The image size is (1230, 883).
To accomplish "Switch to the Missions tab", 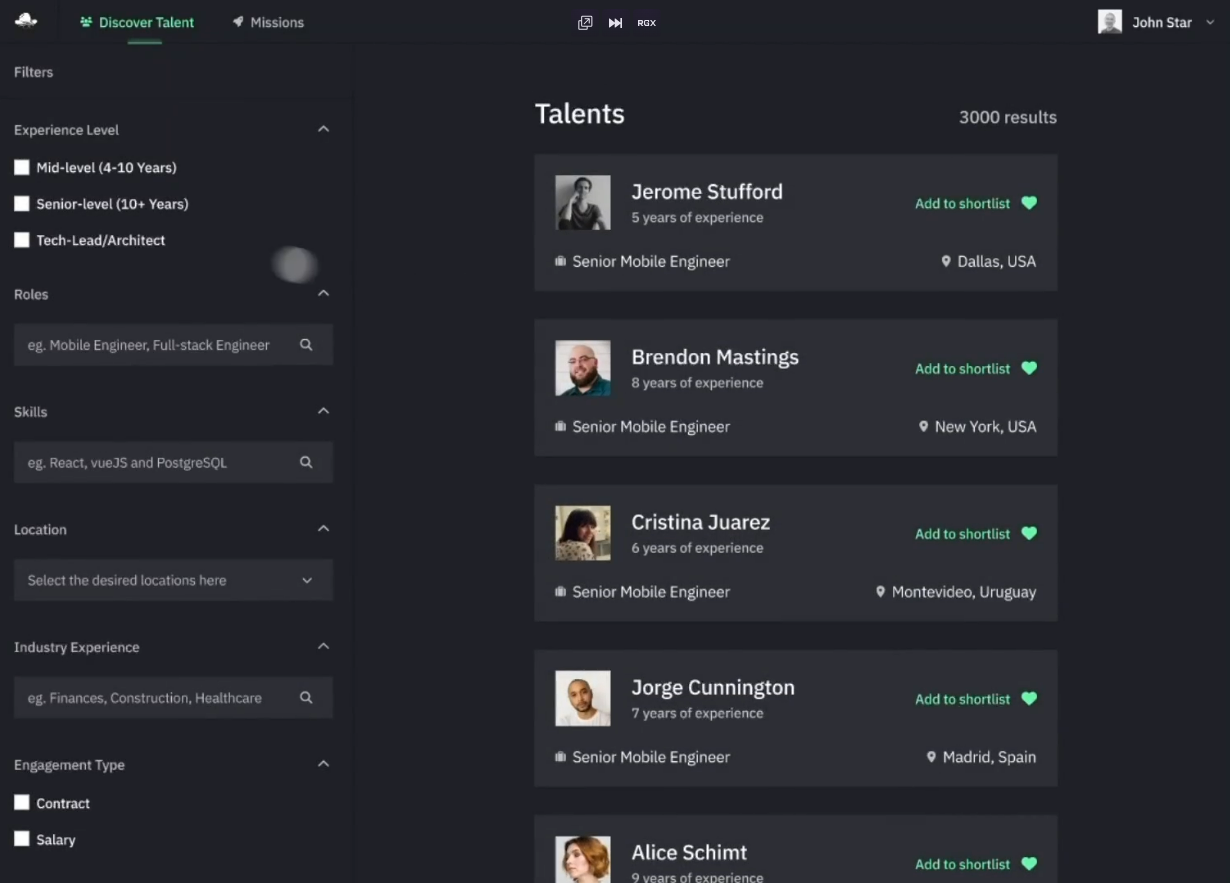I will coord(268,22).
